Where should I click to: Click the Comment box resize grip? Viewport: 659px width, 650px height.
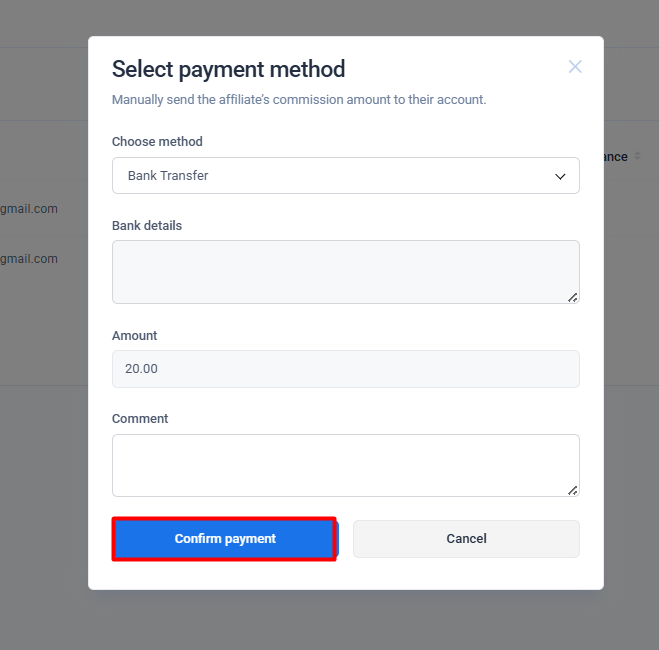point(573,490)
